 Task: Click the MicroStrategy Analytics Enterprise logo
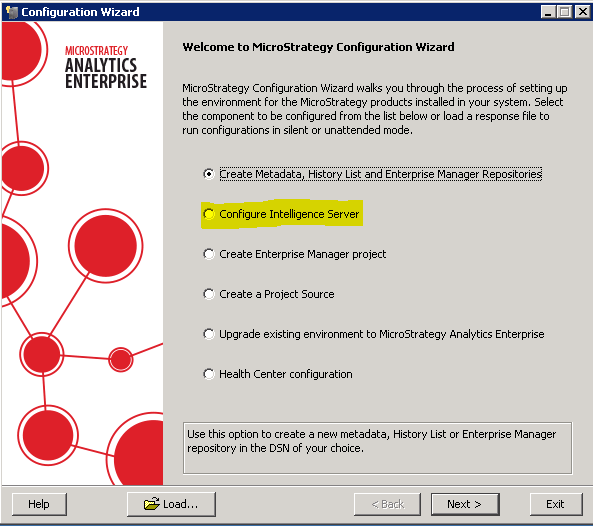pos(106,68)
